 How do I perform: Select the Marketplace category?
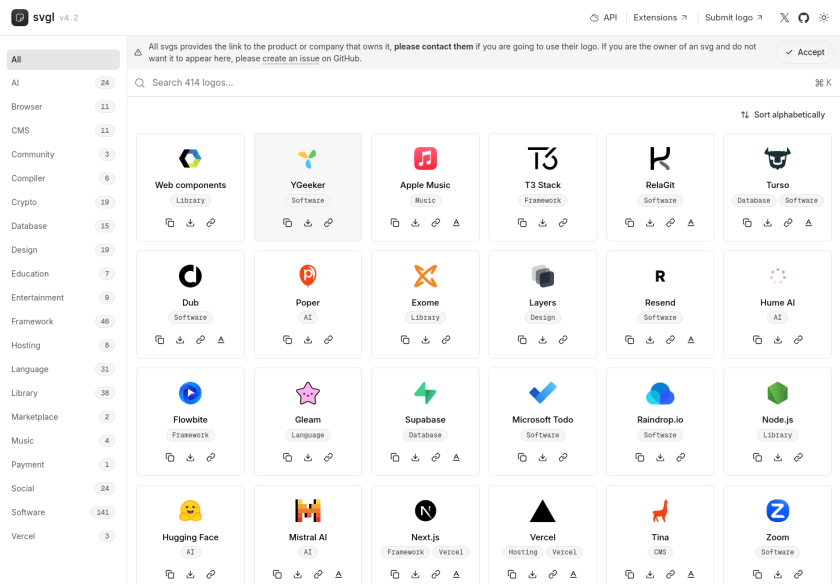[x=63, y=417]
